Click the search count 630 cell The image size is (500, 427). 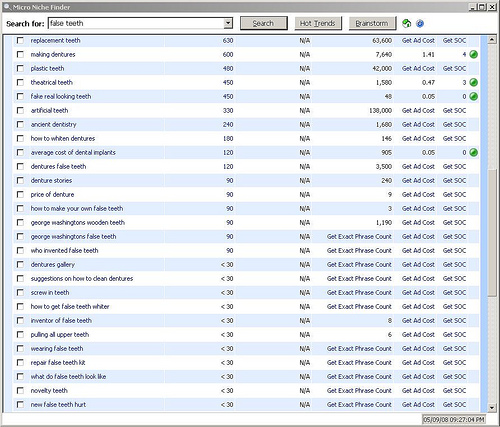coord(228,40)
